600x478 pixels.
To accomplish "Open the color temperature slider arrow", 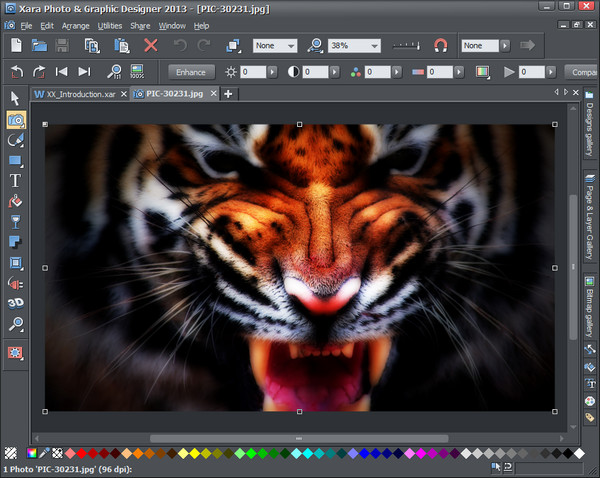I will [459, 72].
